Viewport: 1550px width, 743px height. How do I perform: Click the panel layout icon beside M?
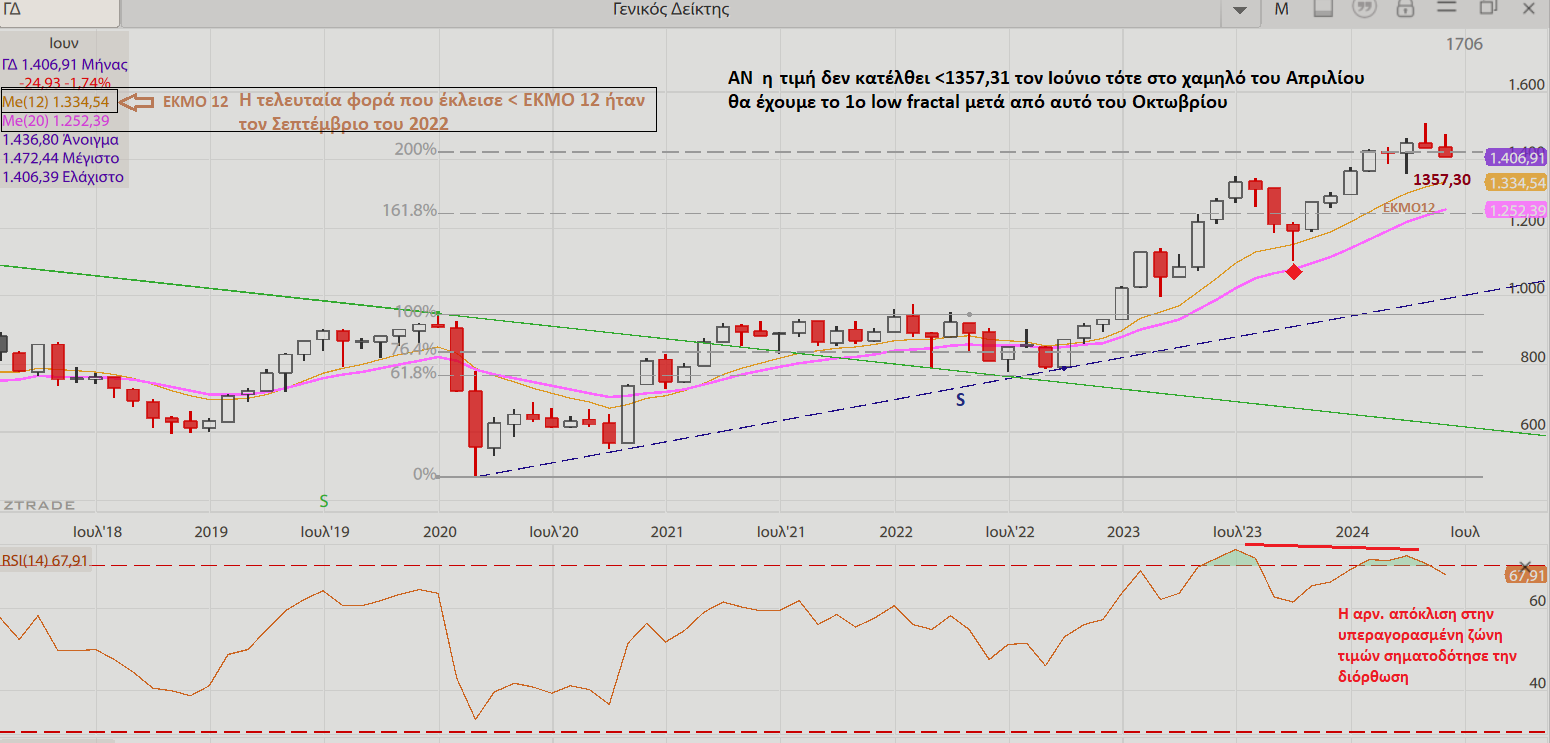(1323, 9)
